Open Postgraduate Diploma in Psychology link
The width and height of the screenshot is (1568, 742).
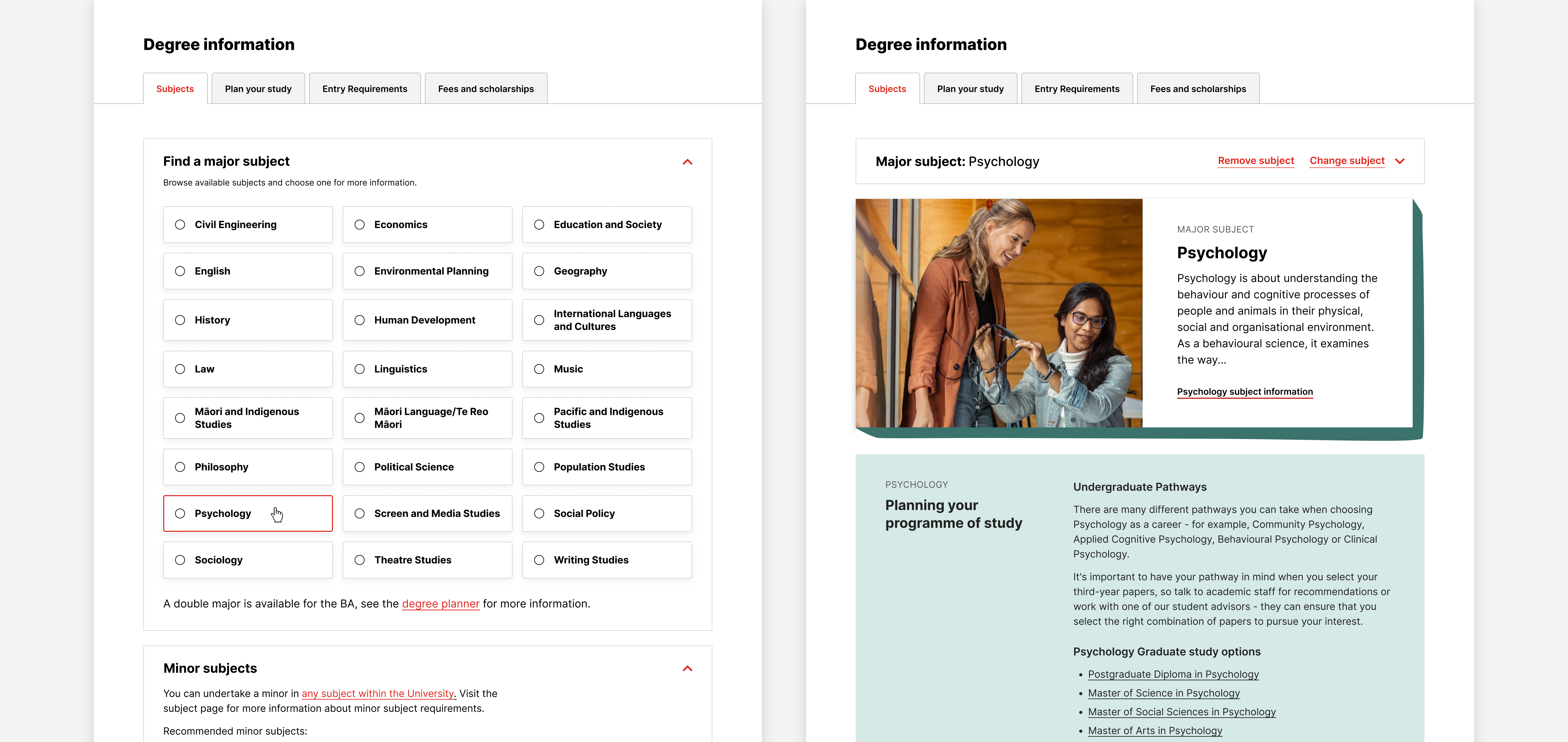pyautogui.click(x=1173, y=674)
